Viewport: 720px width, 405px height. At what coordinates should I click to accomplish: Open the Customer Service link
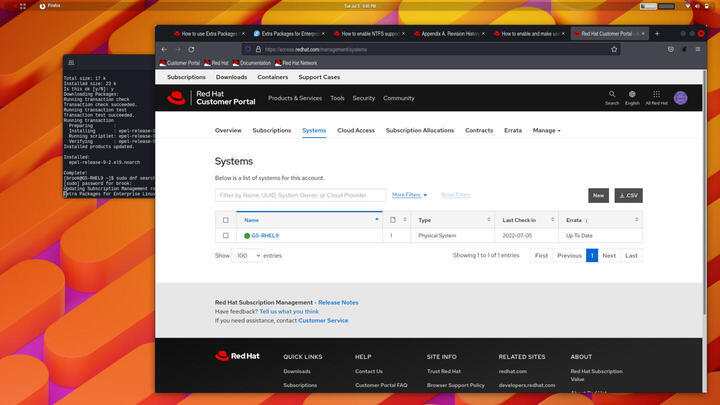323,321
